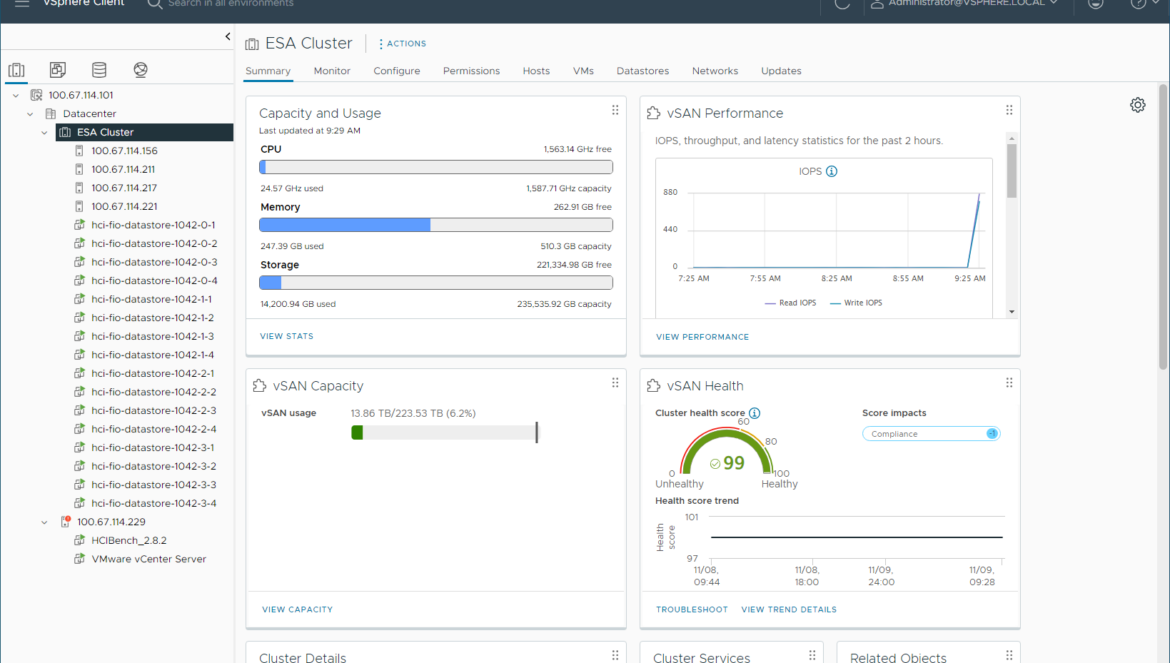
Task: Select host 100.67.114.221 in the tree
Action: [x=124, y=207]
